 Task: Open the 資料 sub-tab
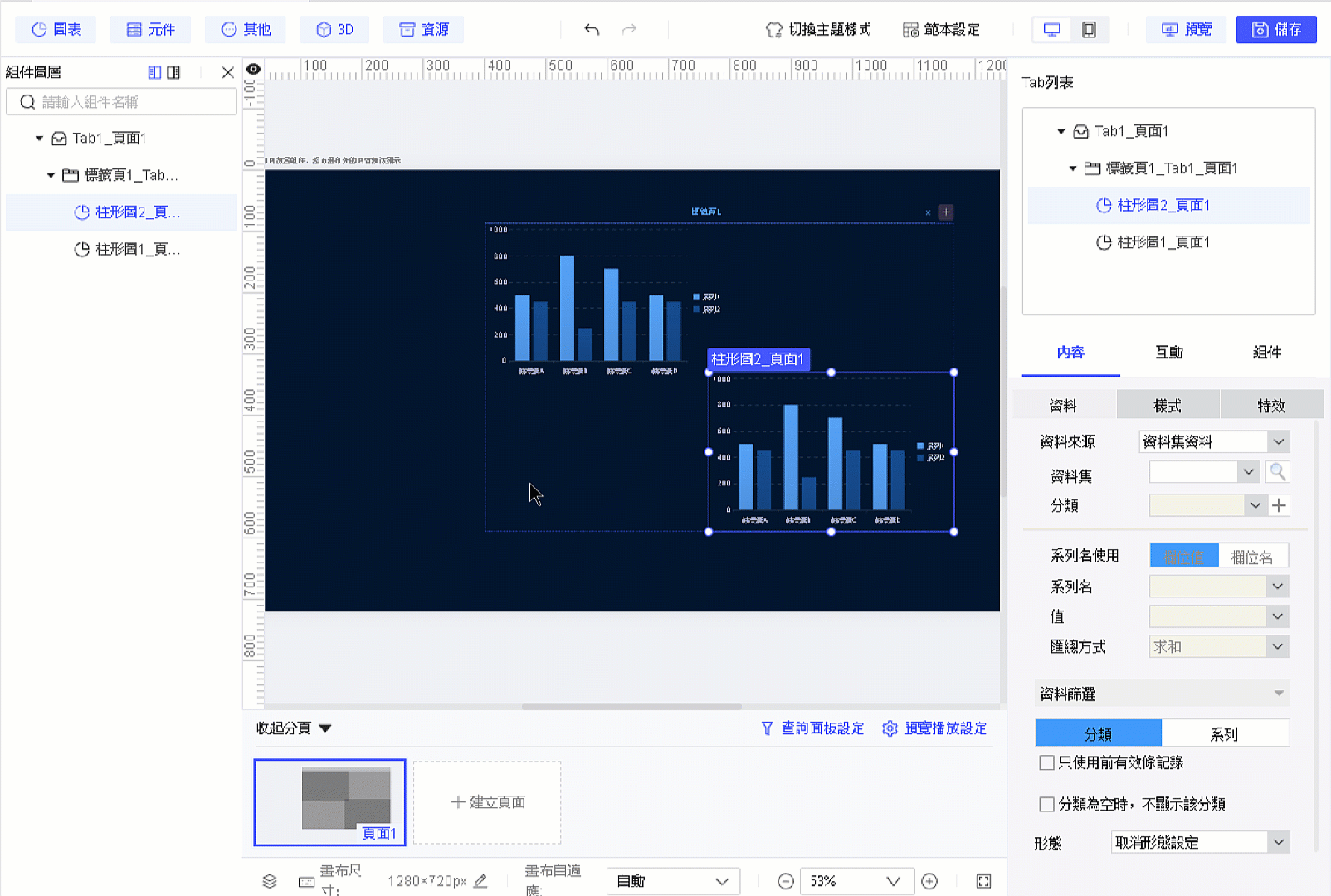(x=1064, y=406)
